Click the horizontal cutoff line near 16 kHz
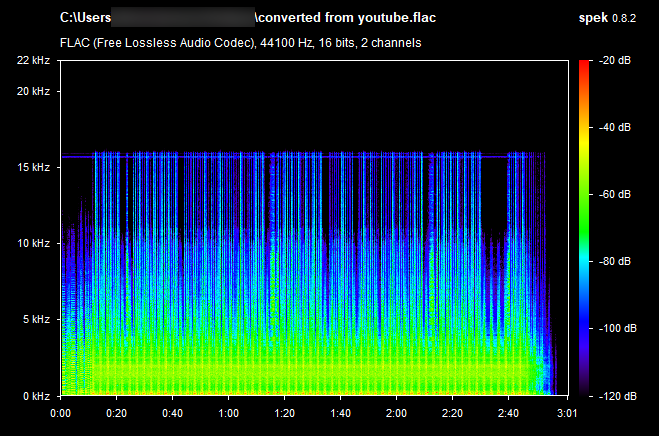The image size is (659, 436). (300, 156)
